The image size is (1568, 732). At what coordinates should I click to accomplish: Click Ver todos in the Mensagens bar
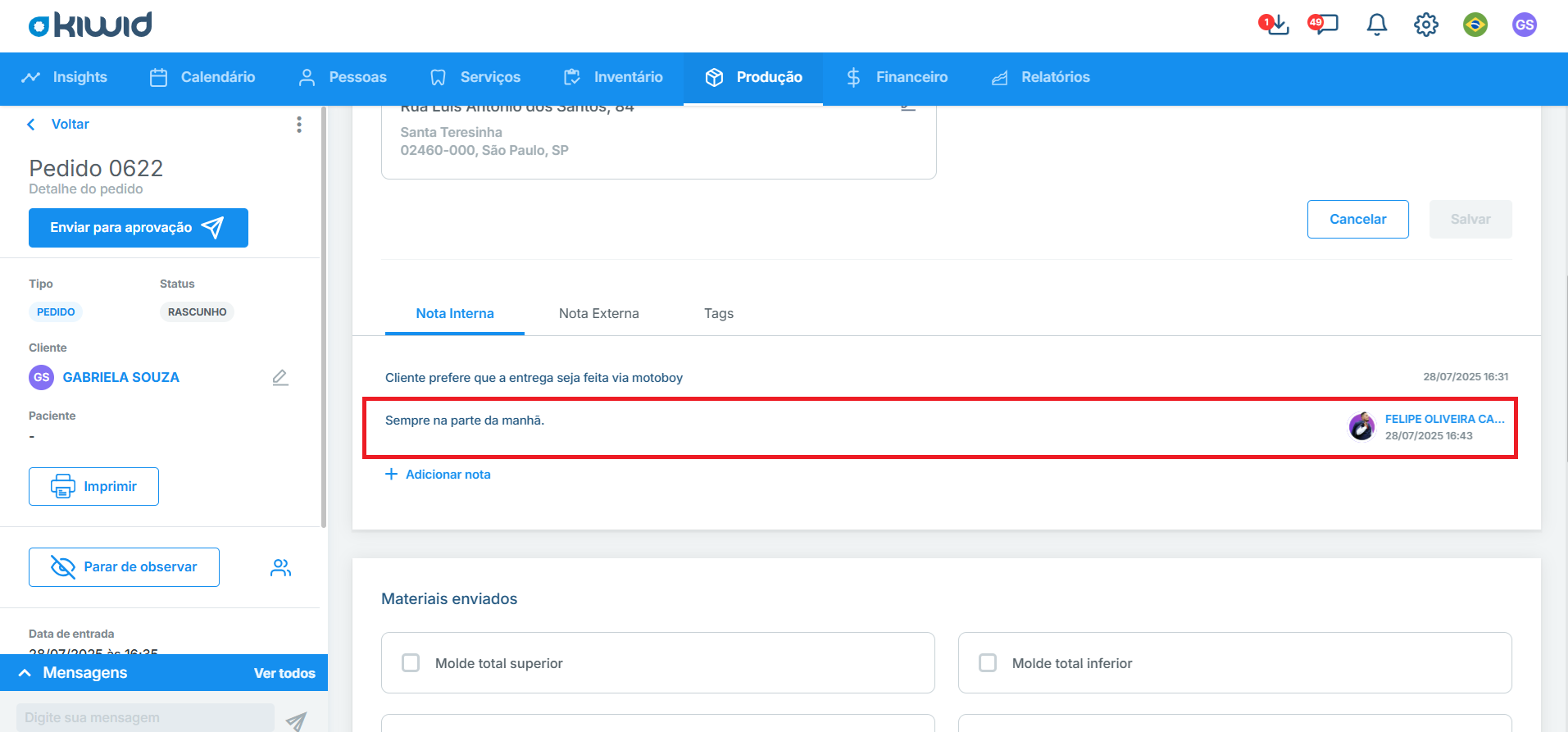(284, 673)
